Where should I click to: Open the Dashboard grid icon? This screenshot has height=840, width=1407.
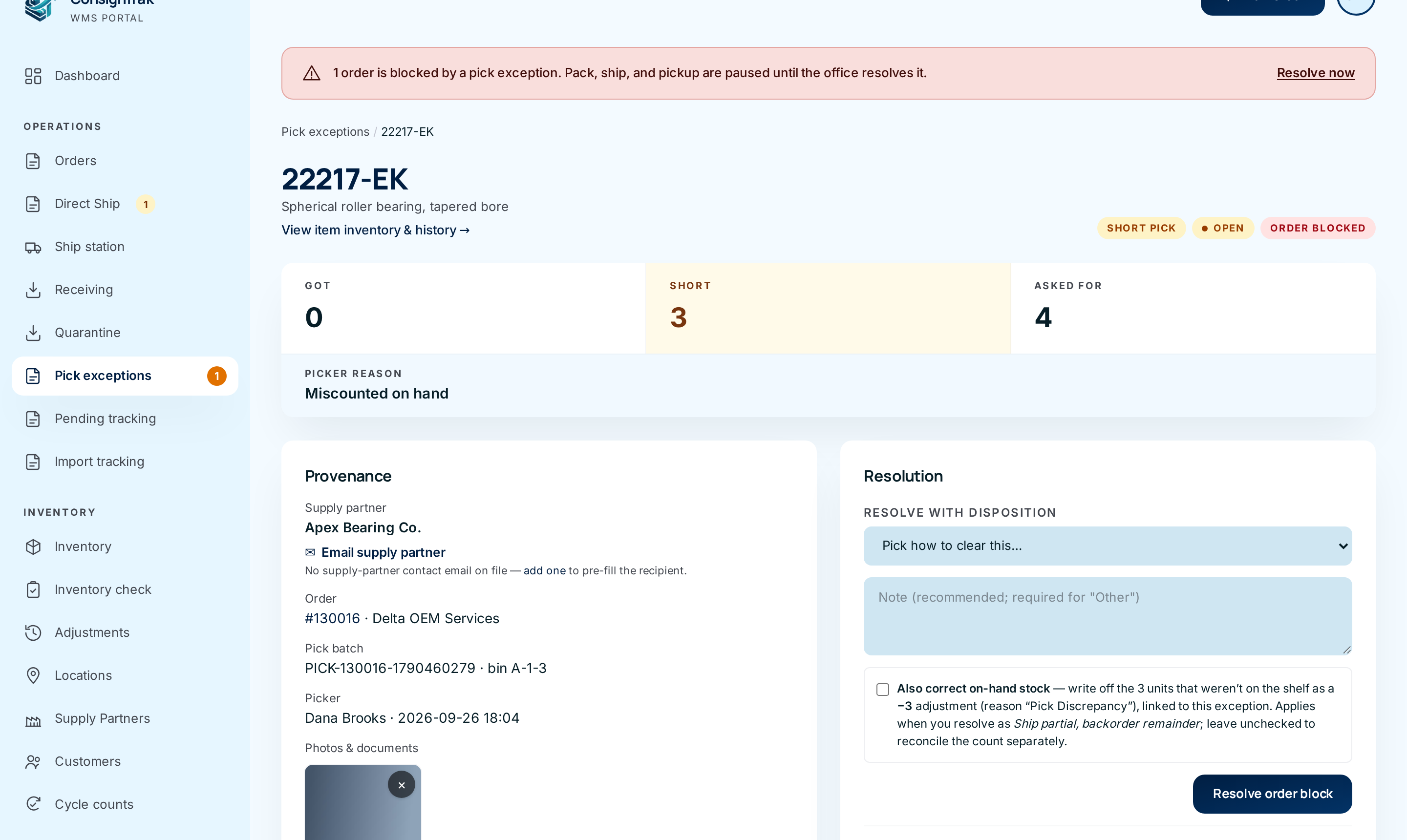33,76
